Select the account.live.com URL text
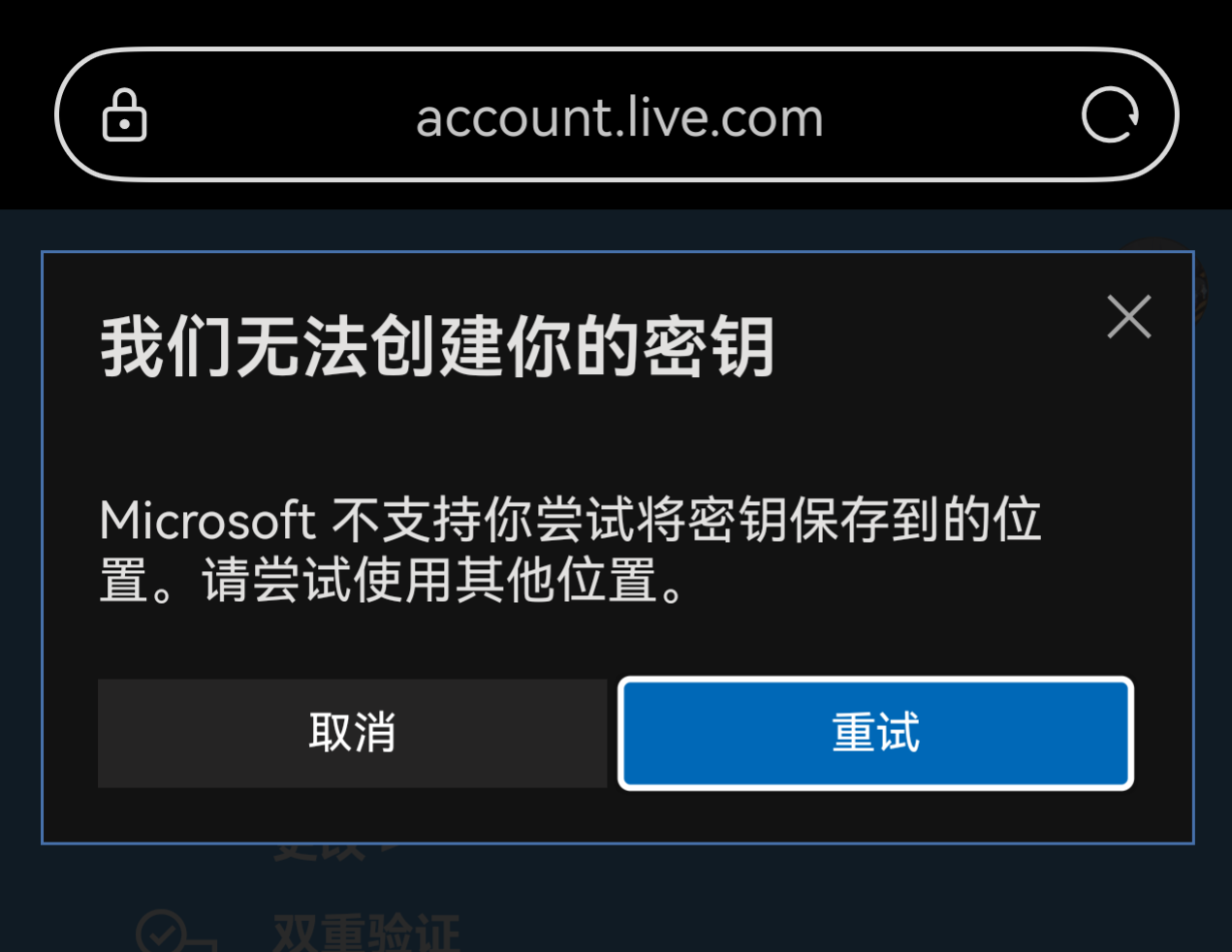The image size is (1232, 952). point(619,117)
